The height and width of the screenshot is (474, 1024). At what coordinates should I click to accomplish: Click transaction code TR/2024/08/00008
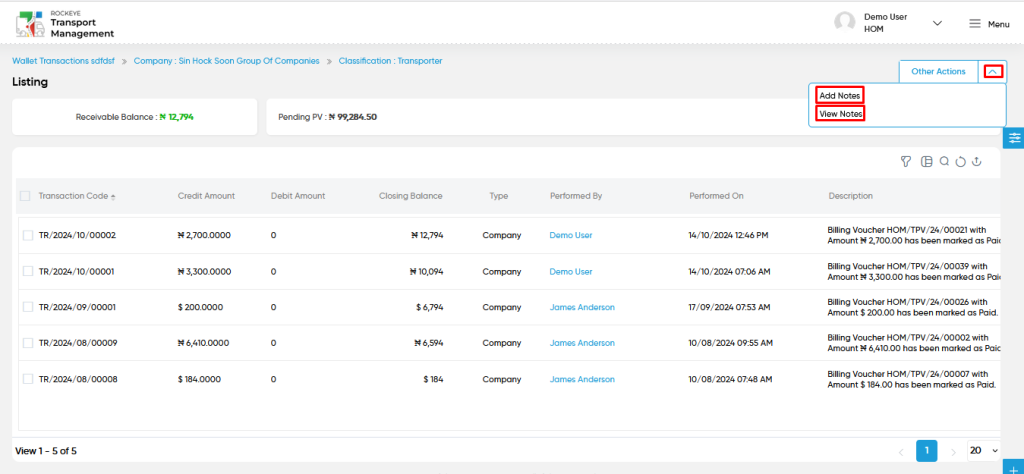tap(78, 379)
